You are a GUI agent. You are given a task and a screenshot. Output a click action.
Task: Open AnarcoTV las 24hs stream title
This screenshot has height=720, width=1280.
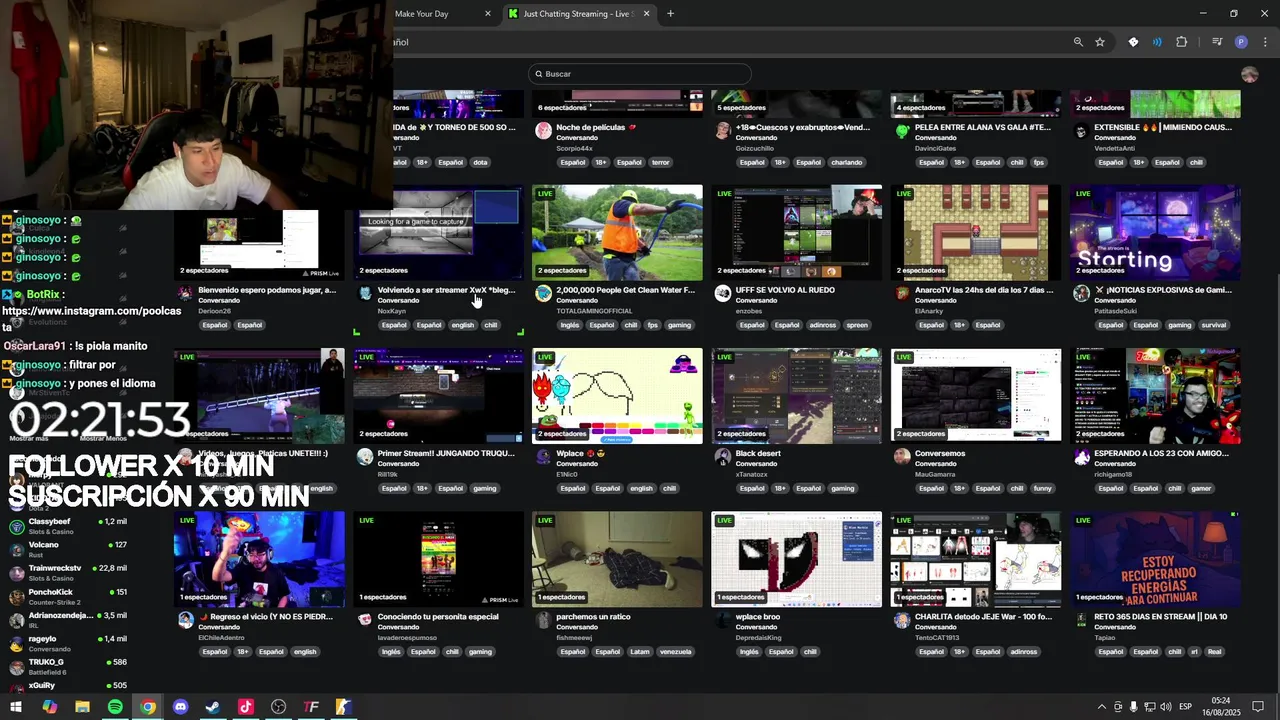click(984, 290)
